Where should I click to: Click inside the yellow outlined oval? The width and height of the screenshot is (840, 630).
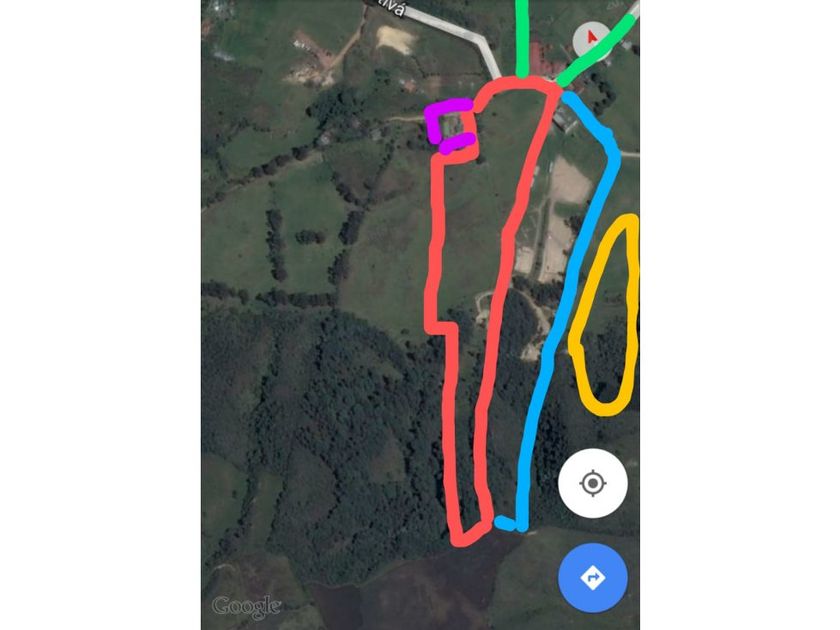pyautogui.click(x=605, y=316)
